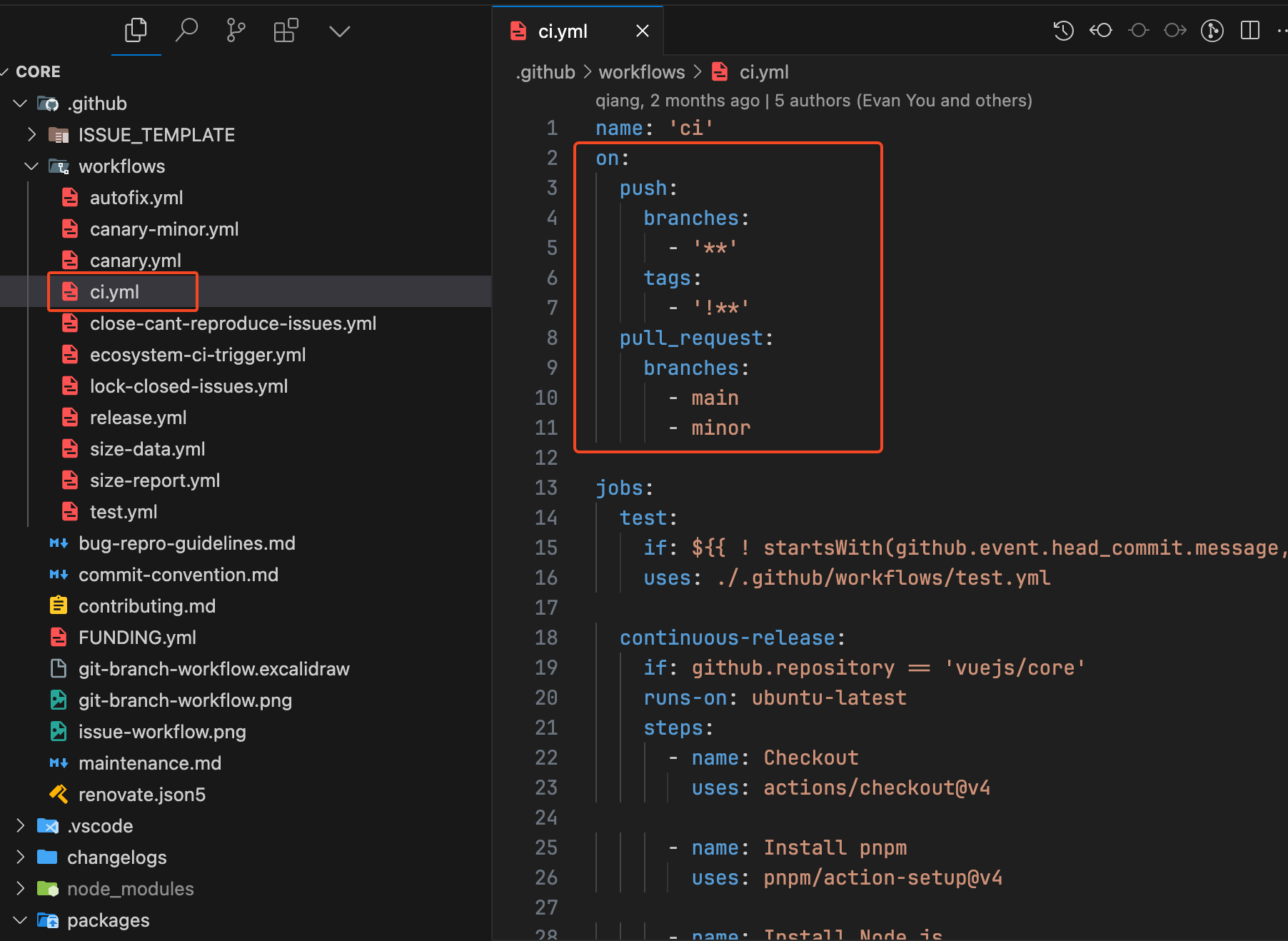Click the git blame authors annotation
This screenshot has width=1288, height=941.
click(813, 101)
